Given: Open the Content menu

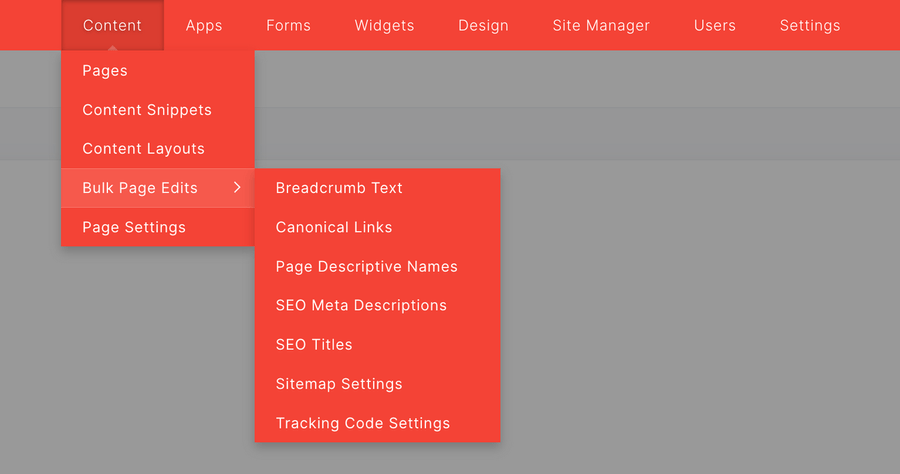Looking at the screenshot, I should pyautogui.click(x=112, y=25).
